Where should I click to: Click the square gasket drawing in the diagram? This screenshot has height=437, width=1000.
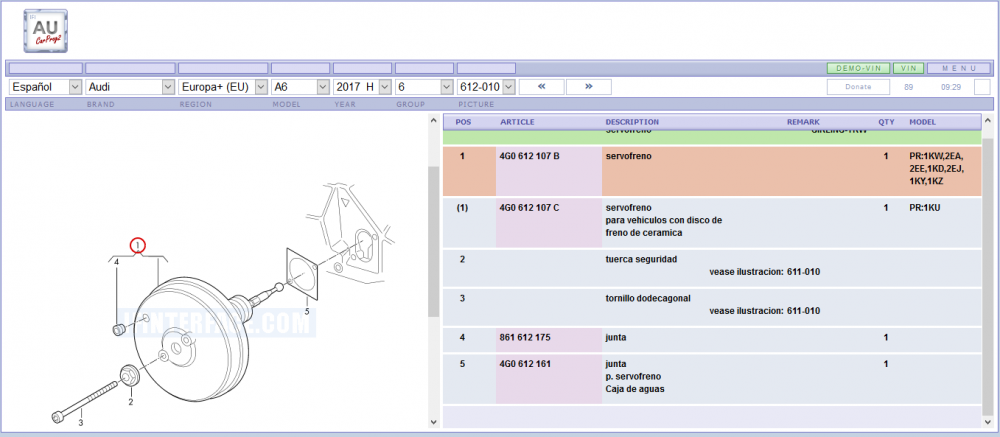[x=302, y=273]
